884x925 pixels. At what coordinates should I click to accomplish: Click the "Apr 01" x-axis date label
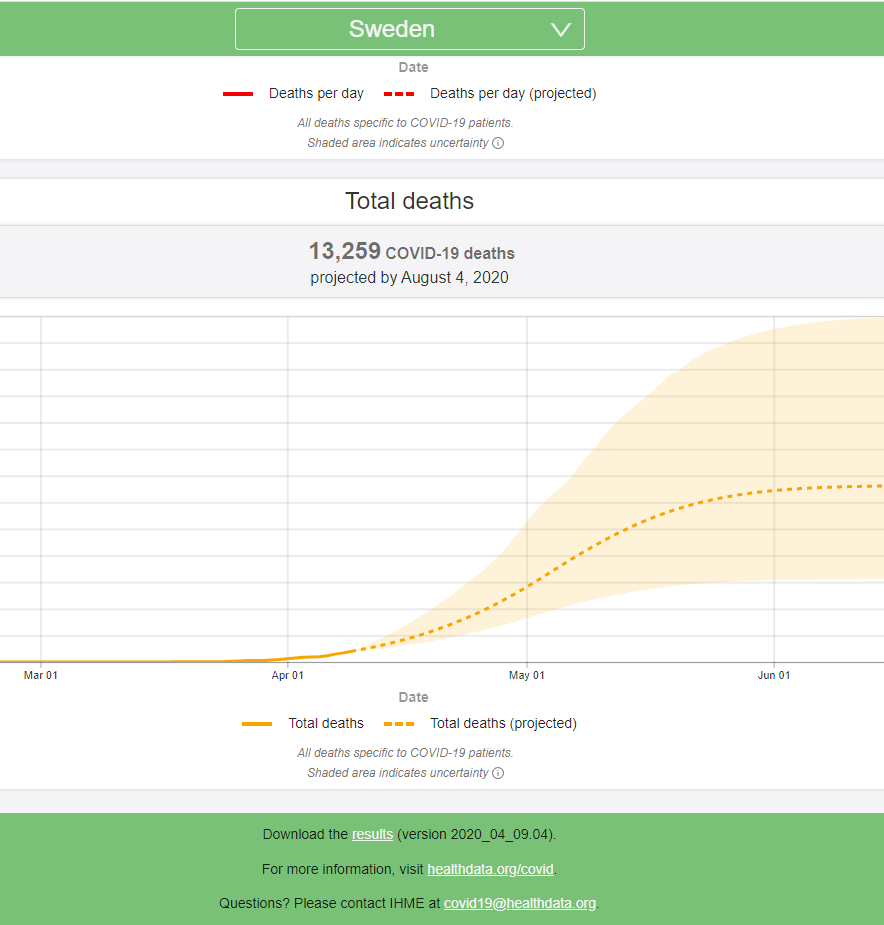coord(288,676)
